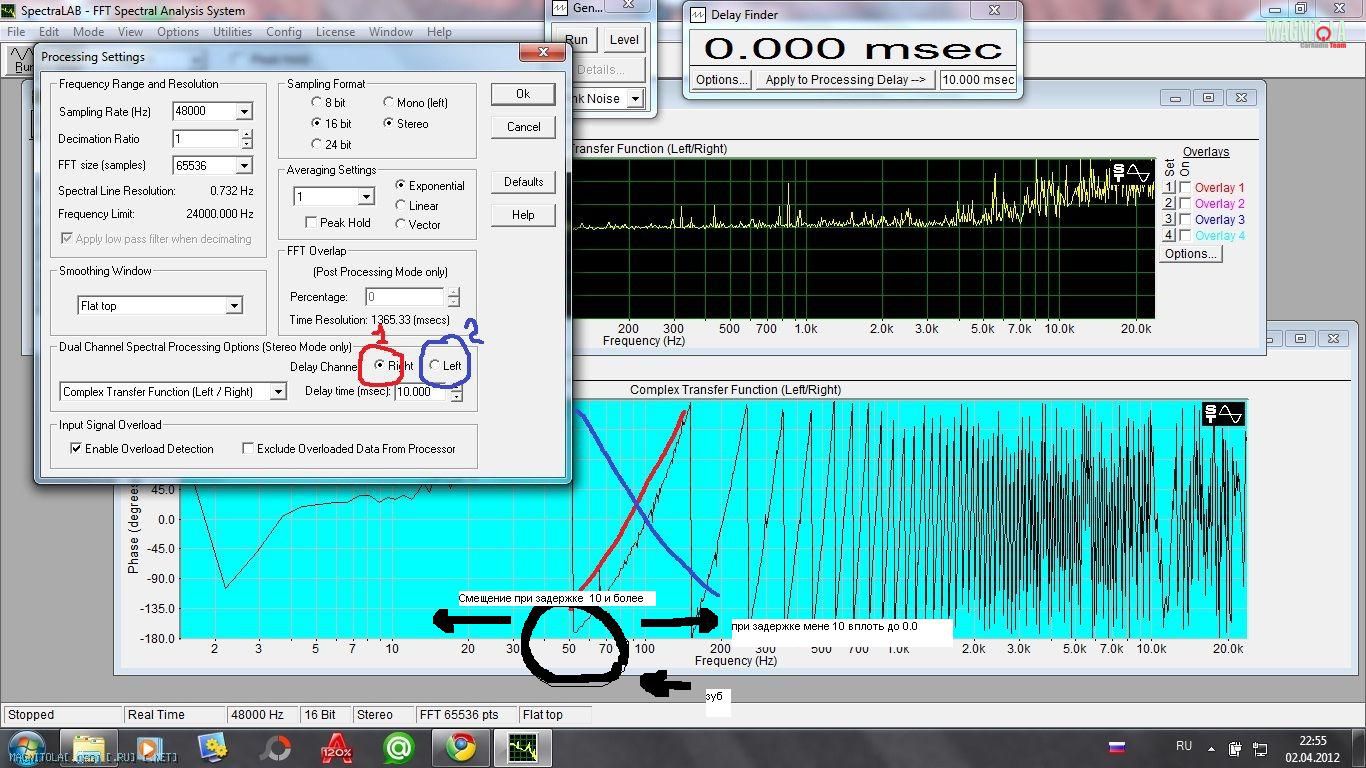Image resolution: width=1366 pixels, height=768 pixels.
Task: Click the Delay Finder window title icon
Action: click(x=697, y=15)
